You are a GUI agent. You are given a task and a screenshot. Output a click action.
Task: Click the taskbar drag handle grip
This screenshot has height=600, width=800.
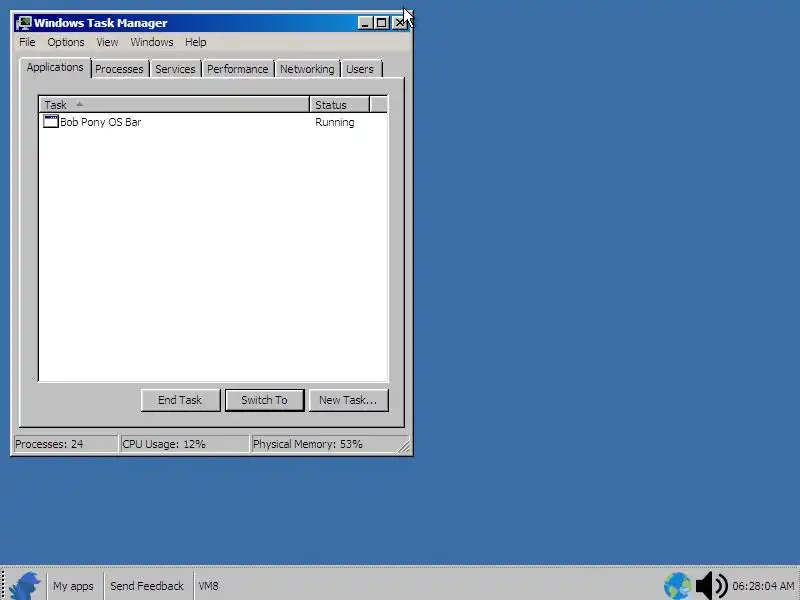tap(3, 586)
